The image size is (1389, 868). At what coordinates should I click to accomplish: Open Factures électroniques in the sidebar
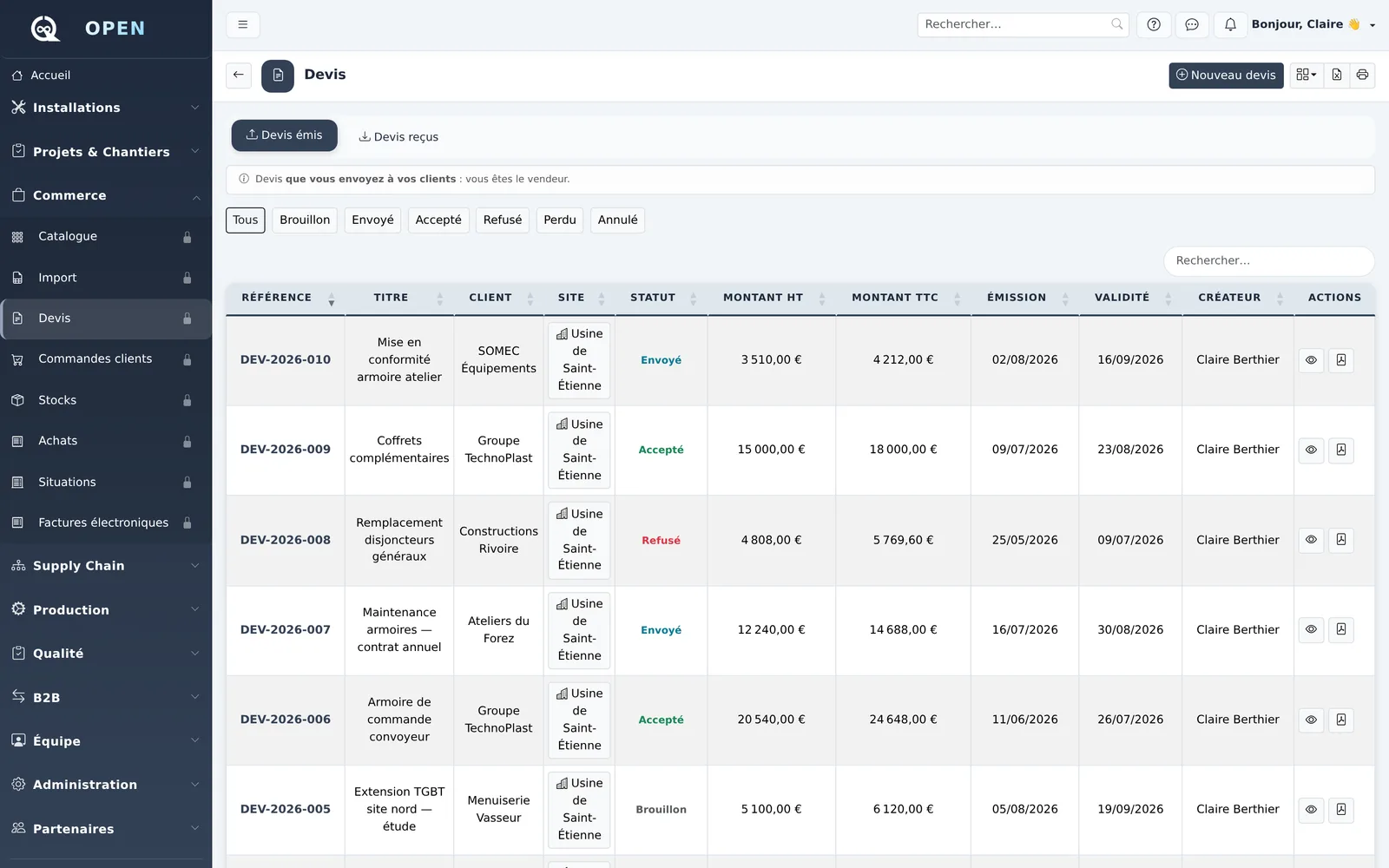pos(106,523)
